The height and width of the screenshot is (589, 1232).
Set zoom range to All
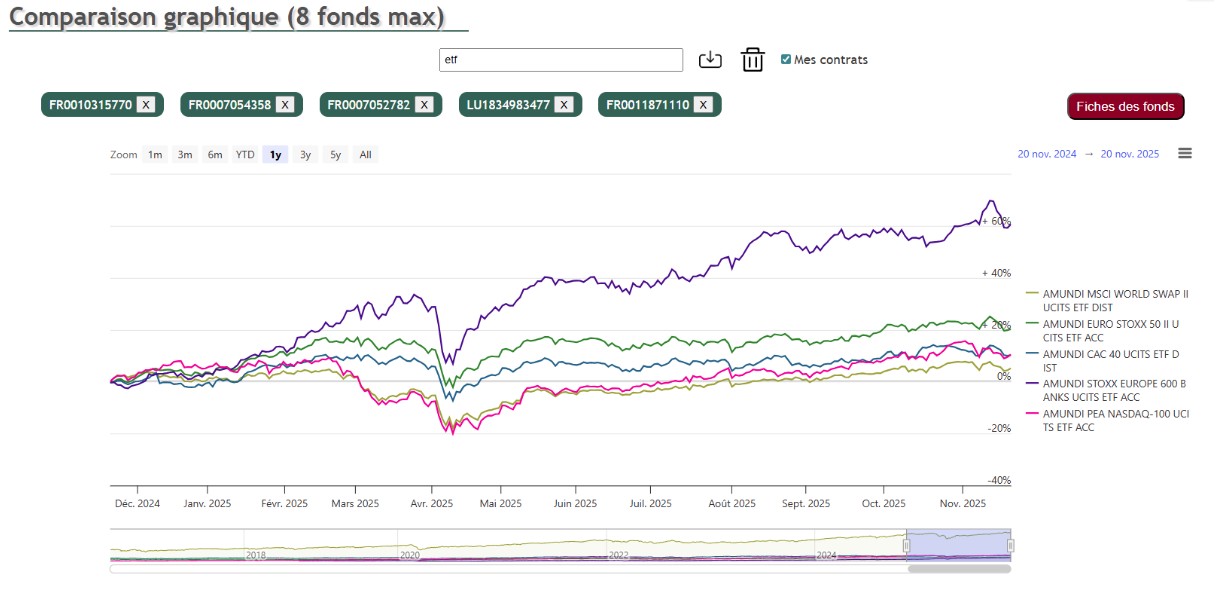(366, 155)
